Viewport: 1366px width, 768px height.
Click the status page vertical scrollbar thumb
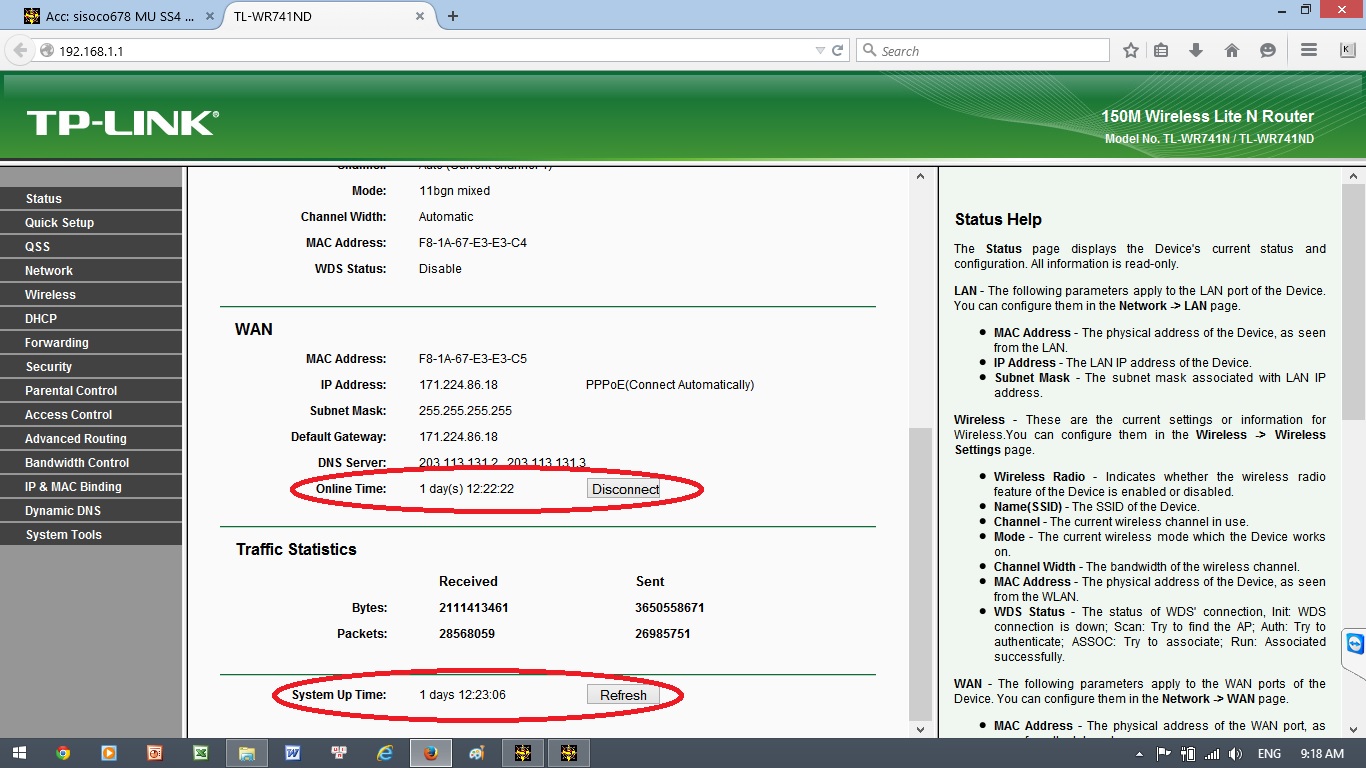click(920, 573)
